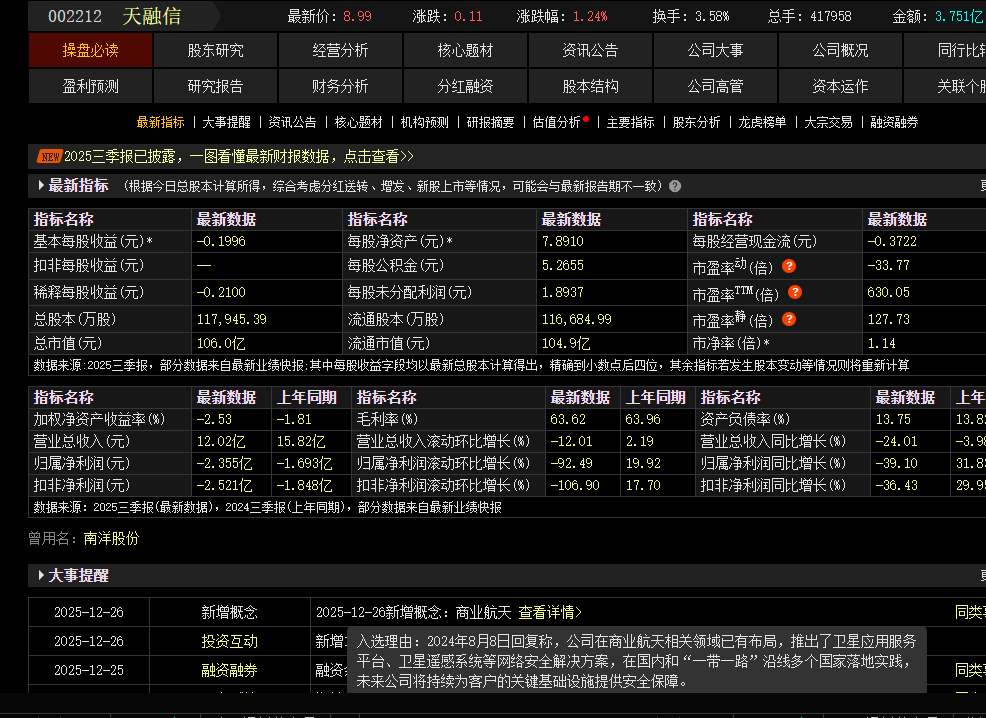
Task: Select 毛利率 latest value 63.62
Action: [x=568, y=419]
